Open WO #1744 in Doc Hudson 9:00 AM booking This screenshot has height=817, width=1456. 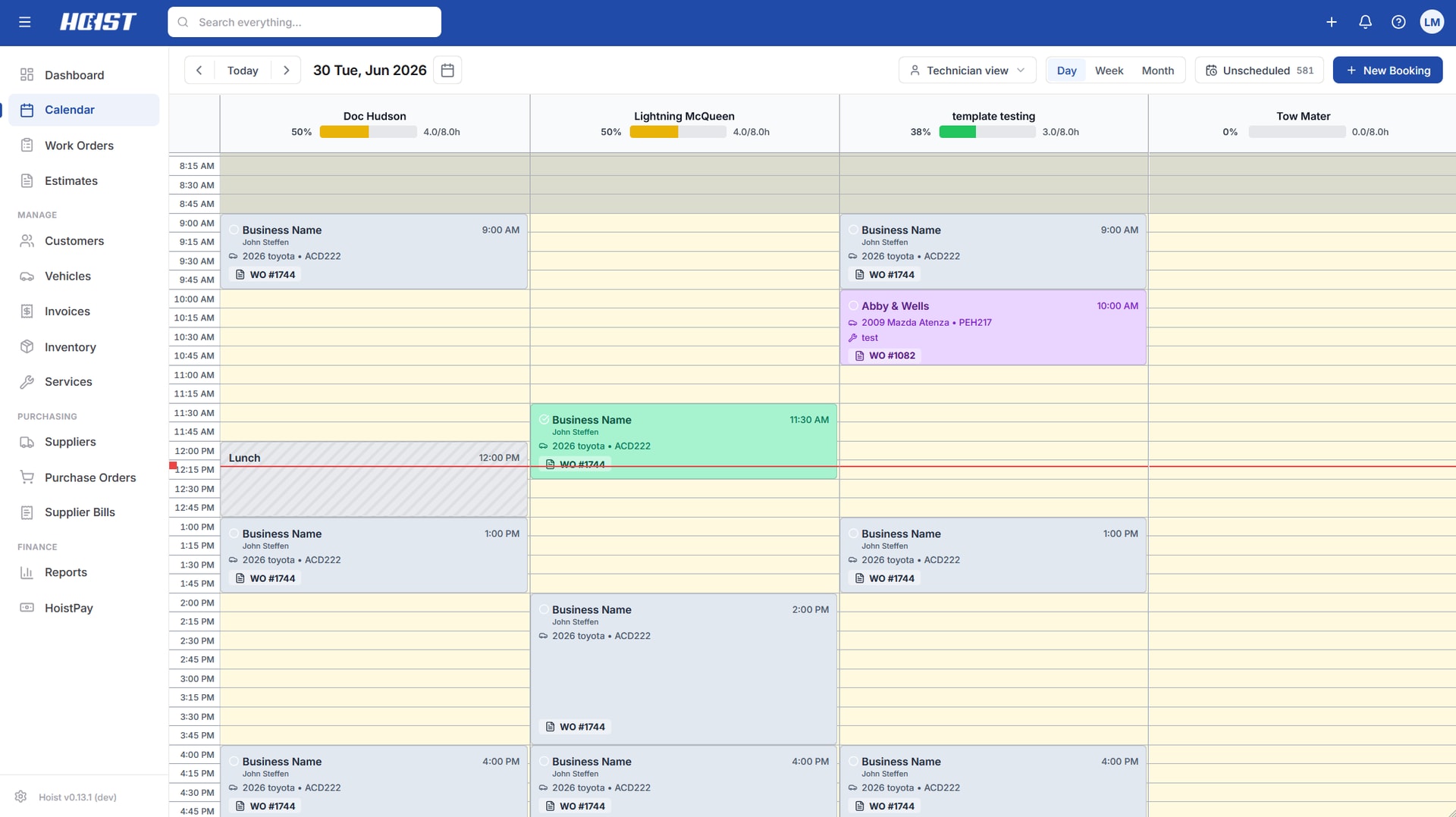[x=265, y=274]
